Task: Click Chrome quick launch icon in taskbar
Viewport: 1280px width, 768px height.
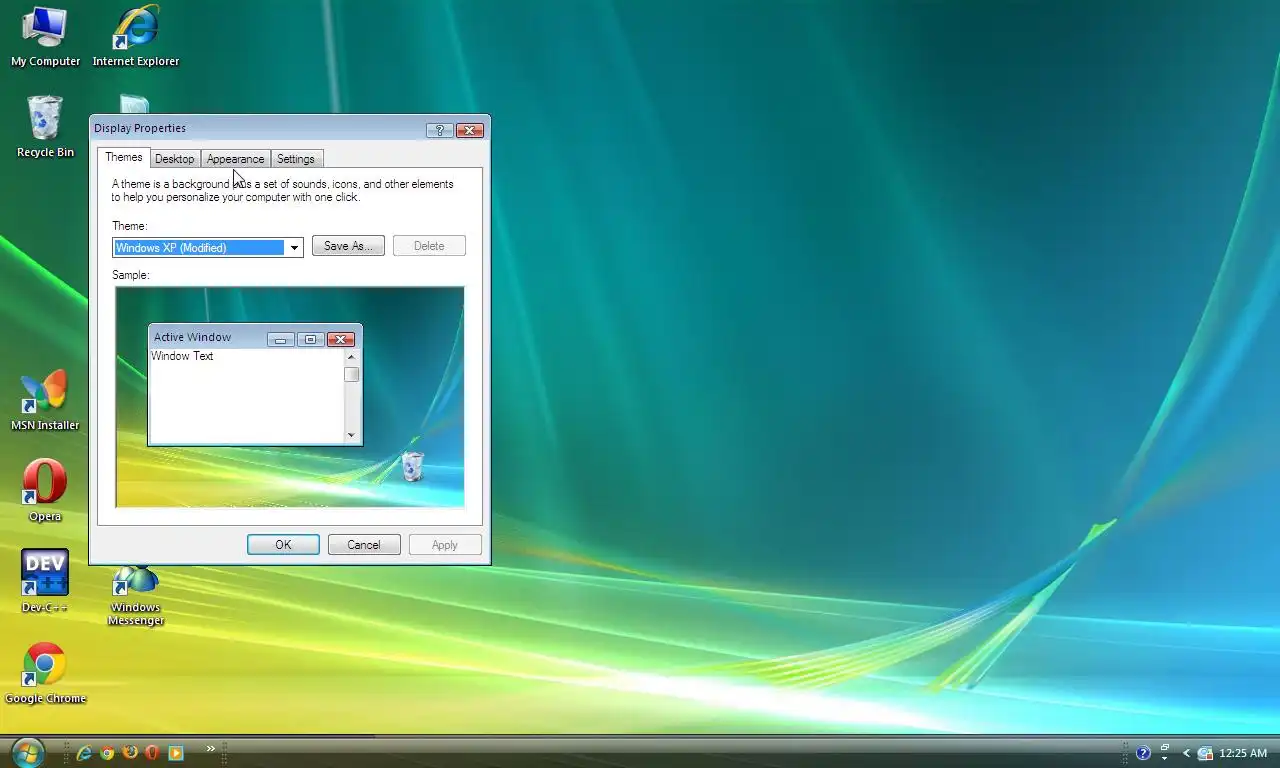Action: [107, 753]
